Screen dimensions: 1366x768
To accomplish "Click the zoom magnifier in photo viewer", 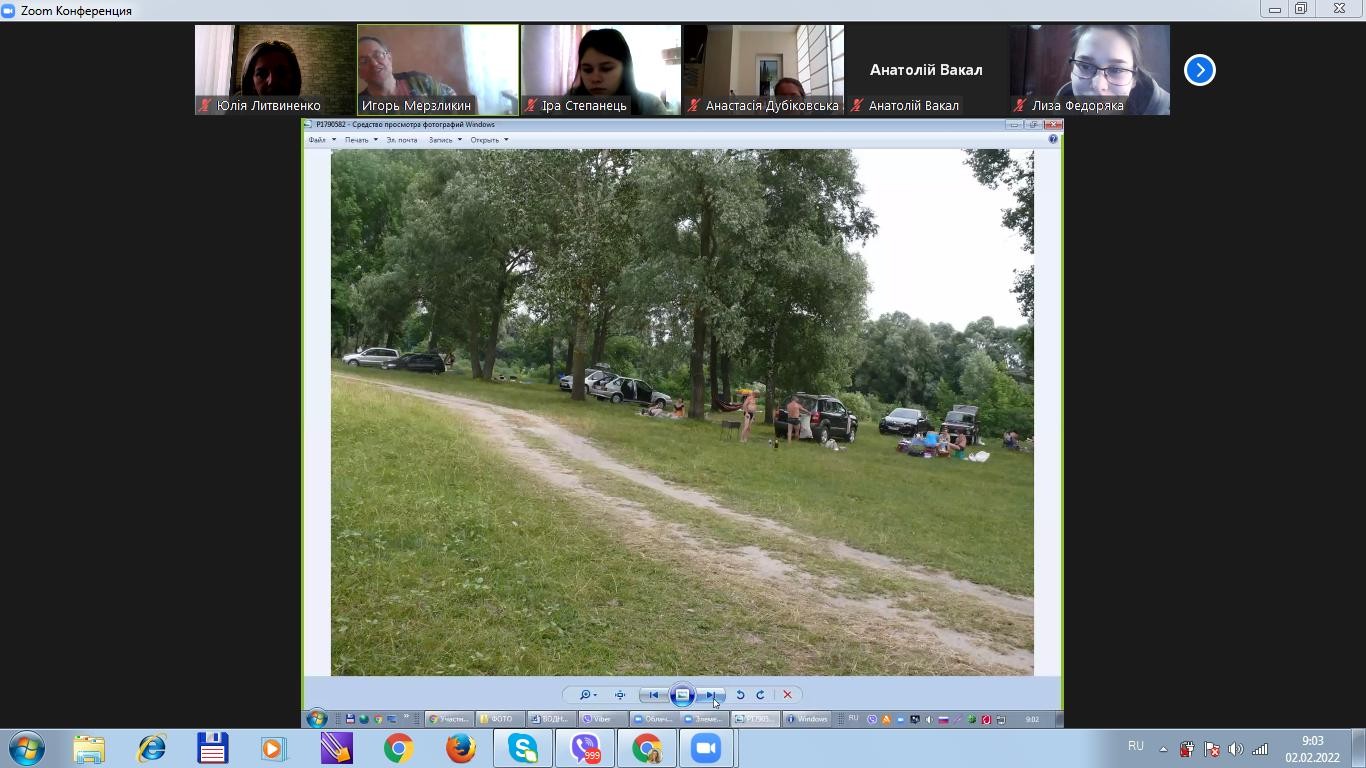I will pos(586,695).
